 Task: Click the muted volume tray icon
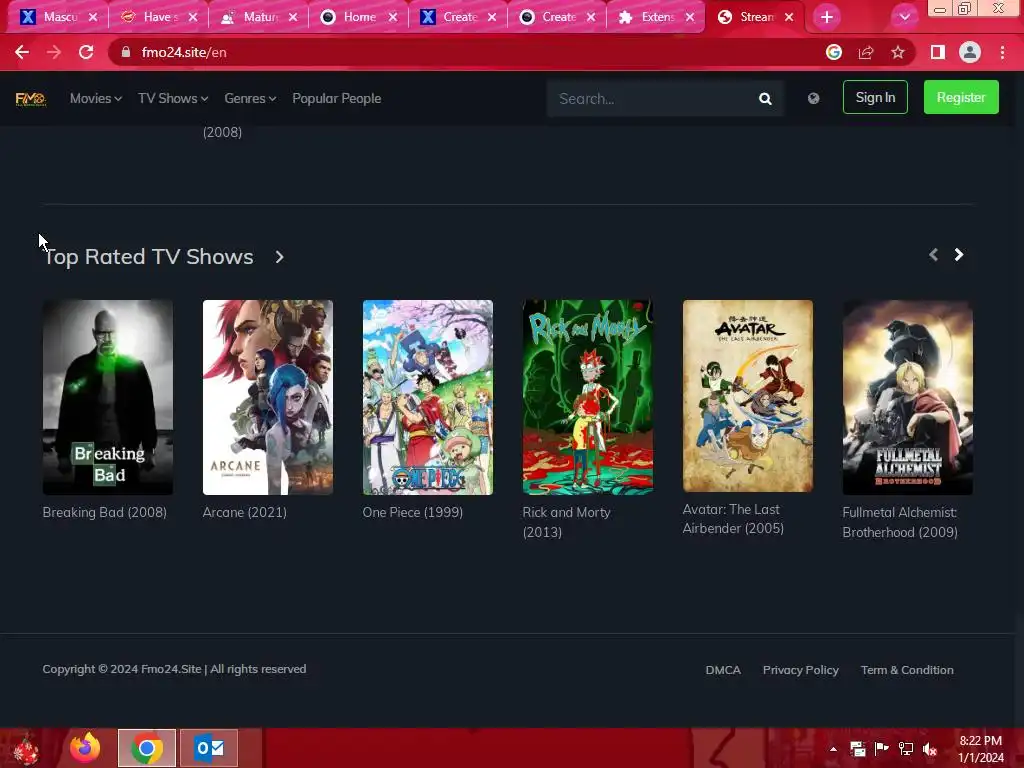tap(930, 749)
